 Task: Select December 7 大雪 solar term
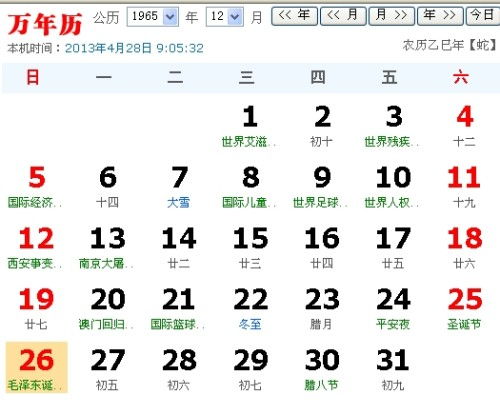pos(179,187)
